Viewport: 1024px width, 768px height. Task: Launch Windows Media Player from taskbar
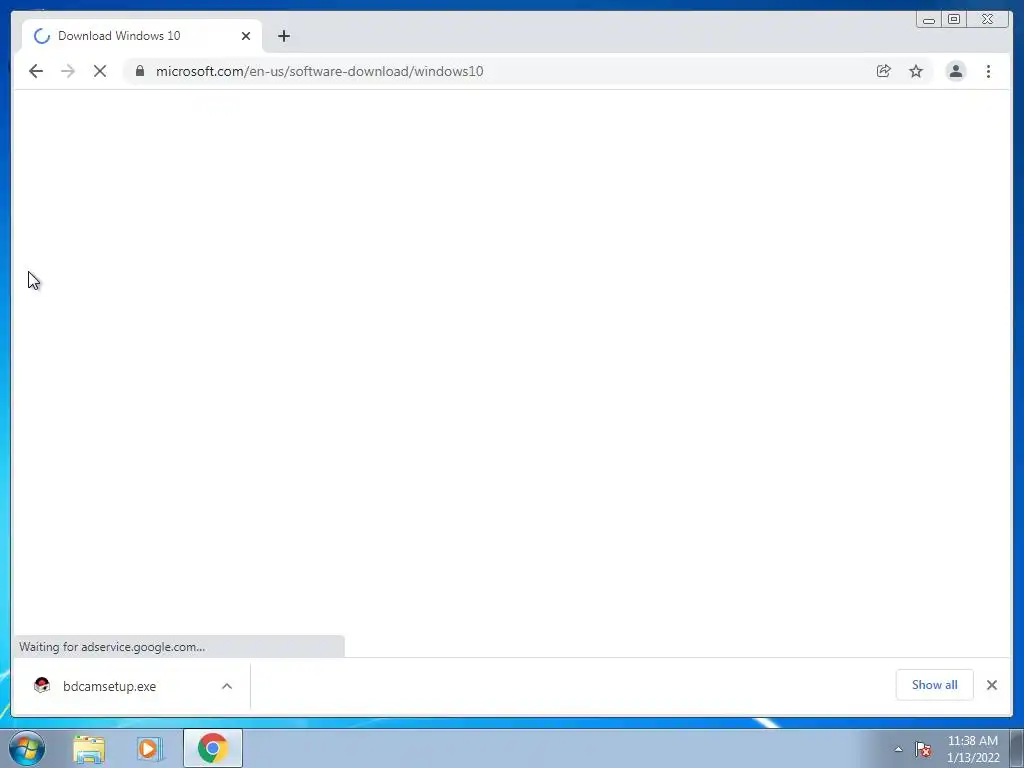(x=150, y=749)
